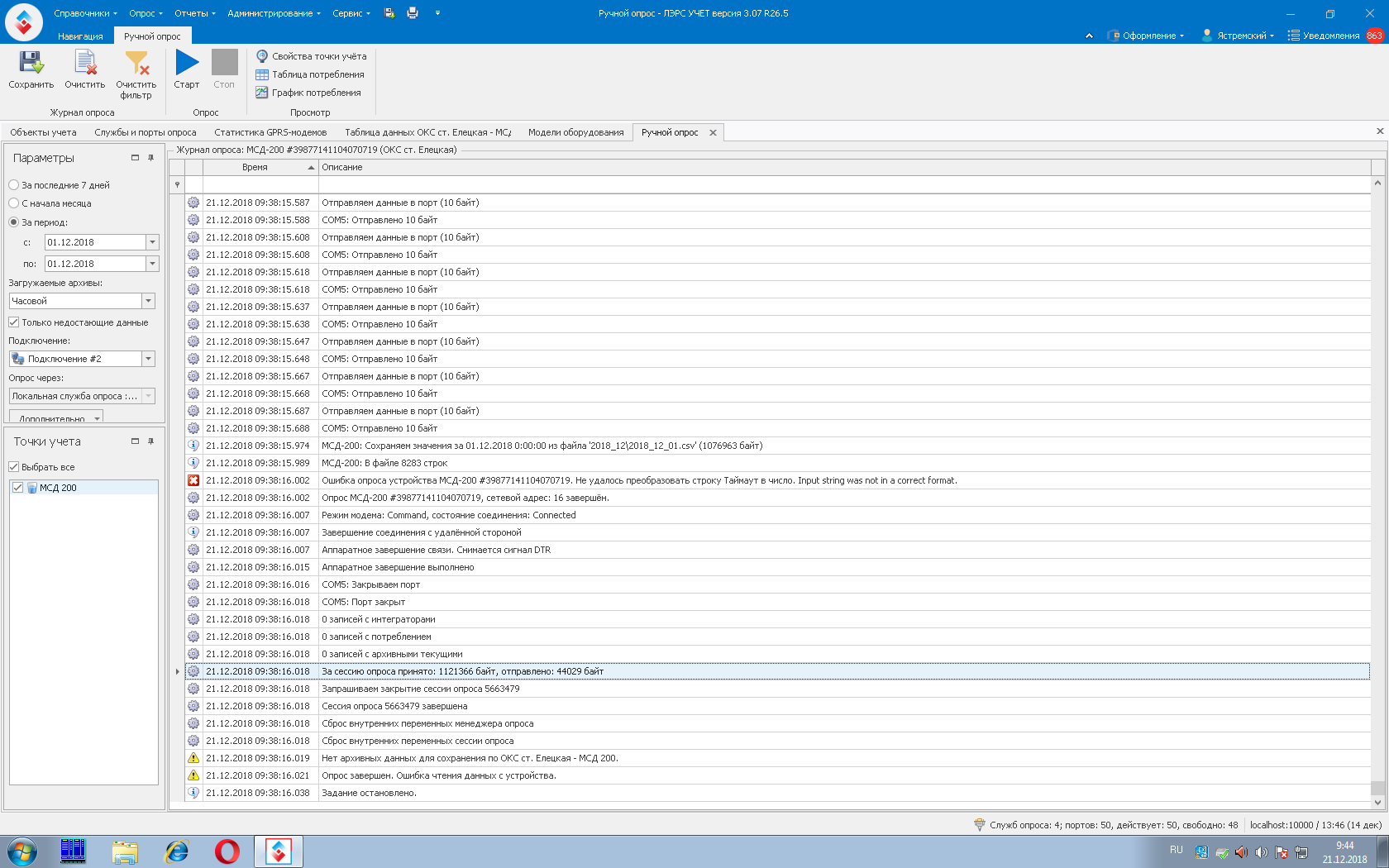Click the Очистить journal icon
The height and width of the screenshot is (868, 1389).
[85, 63]
